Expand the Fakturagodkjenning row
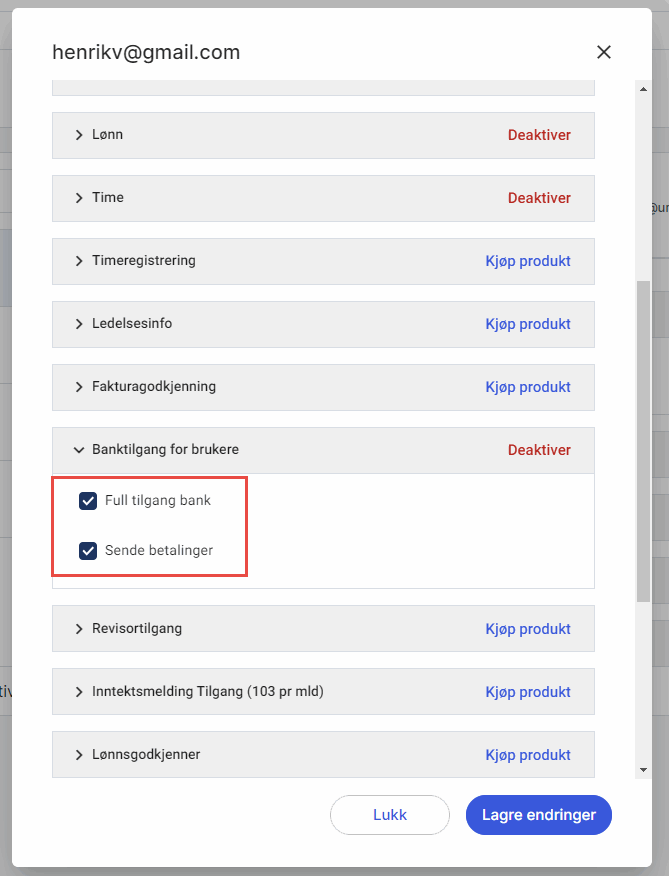The height and width of the screenshot is (876, 669). pos(79,387)
